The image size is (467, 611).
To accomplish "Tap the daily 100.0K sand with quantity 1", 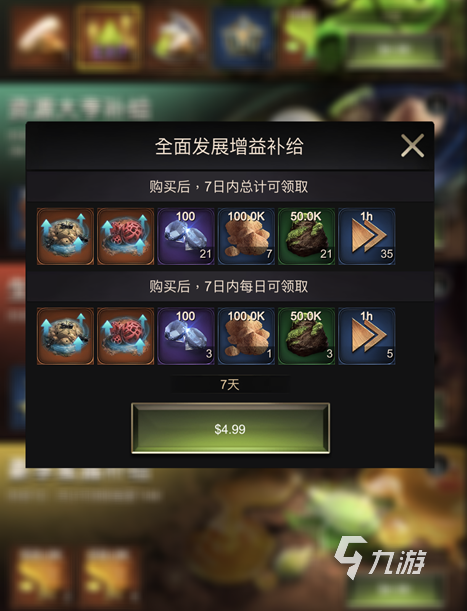I will pos(246,336).
